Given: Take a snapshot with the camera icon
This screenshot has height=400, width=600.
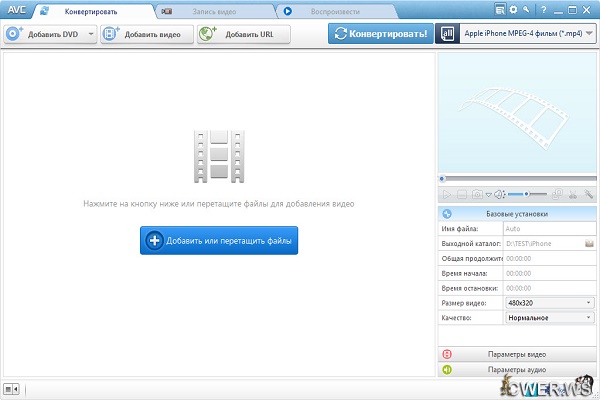Looking at the screenshot, I should 478,194.
